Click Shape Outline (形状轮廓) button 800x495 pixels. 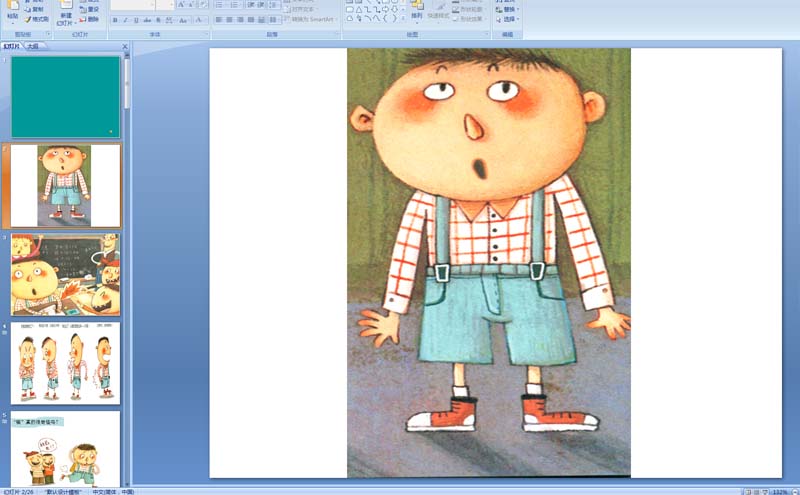[468, 9]
